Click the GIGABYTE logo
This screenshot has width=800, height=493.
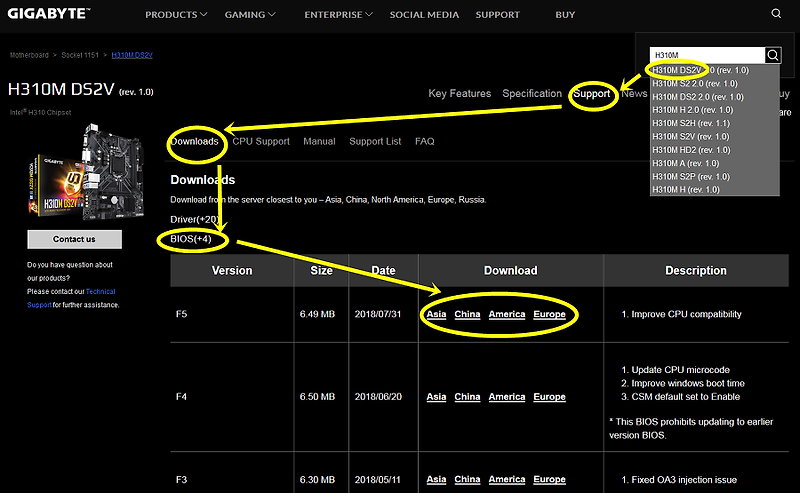[48, 14]
